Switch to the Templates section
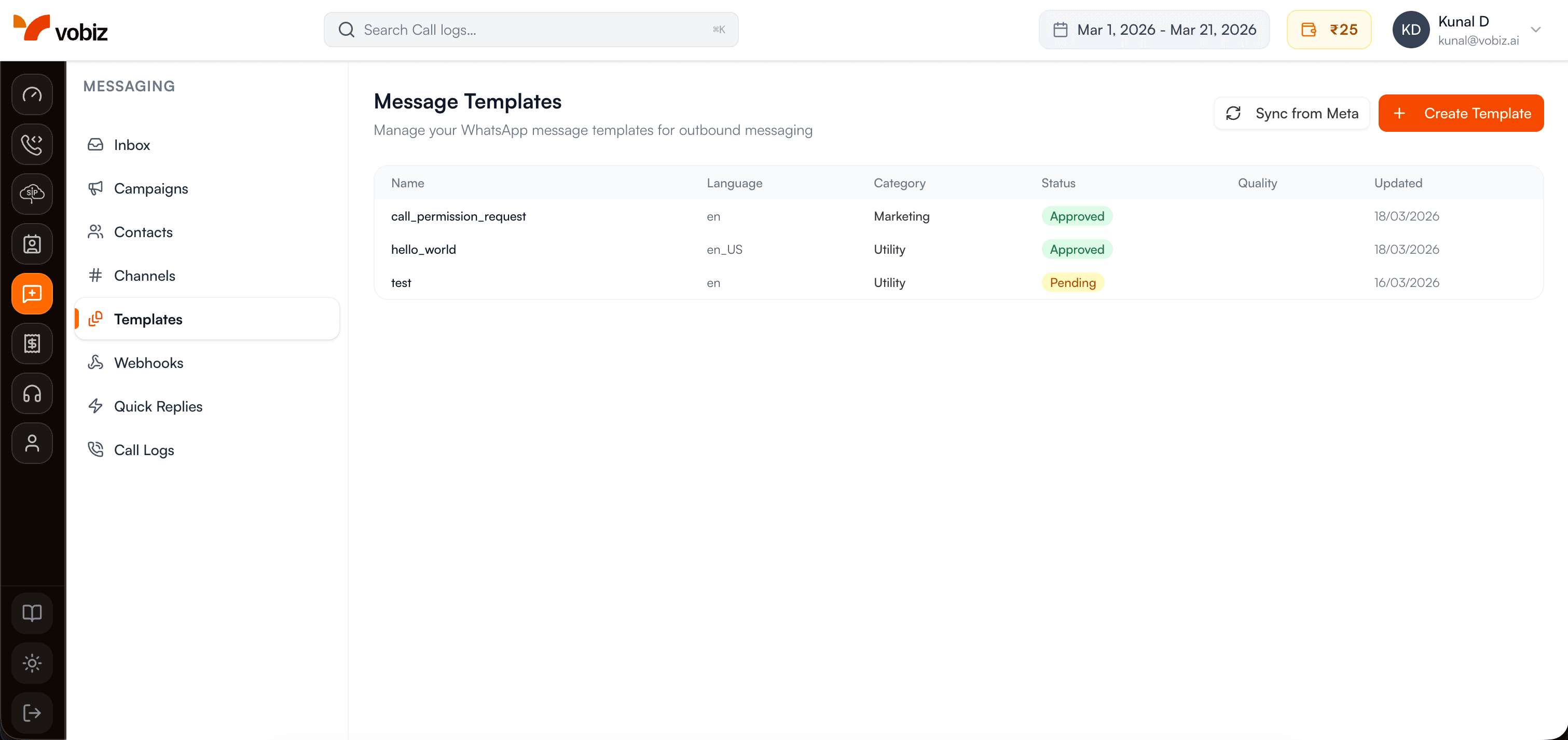This screenshot has width=1568, height=740. pos(148,319)
